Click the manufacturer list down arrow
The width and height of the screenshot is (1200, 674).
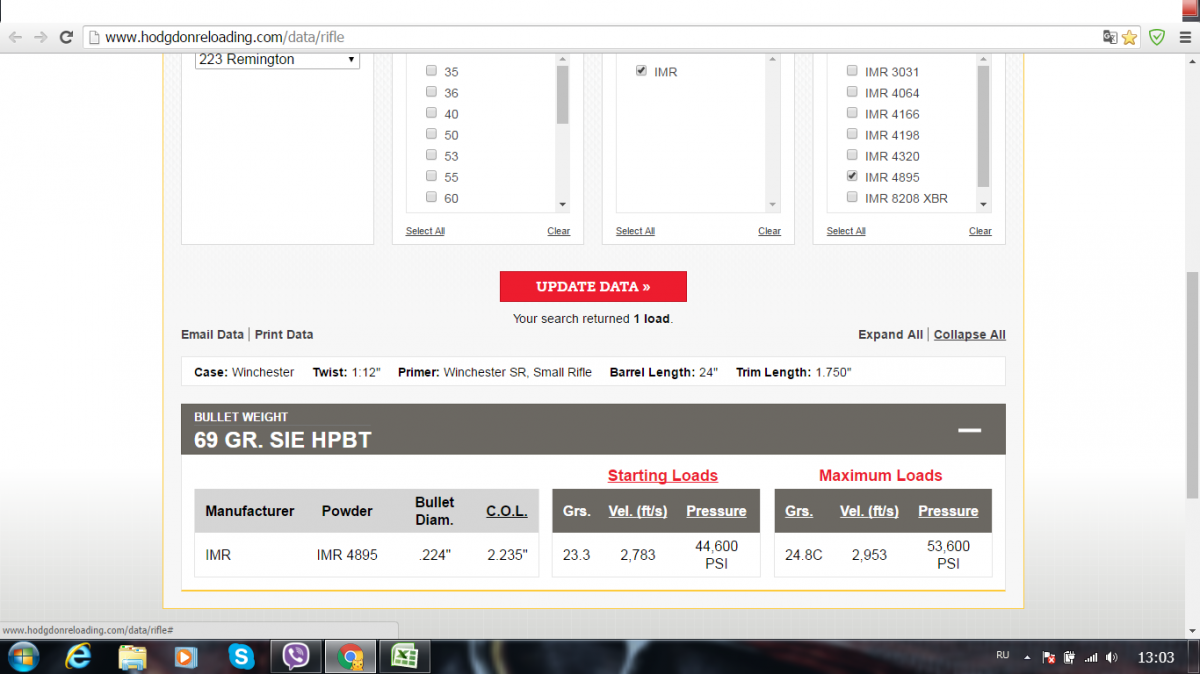(x=772, y=204)
